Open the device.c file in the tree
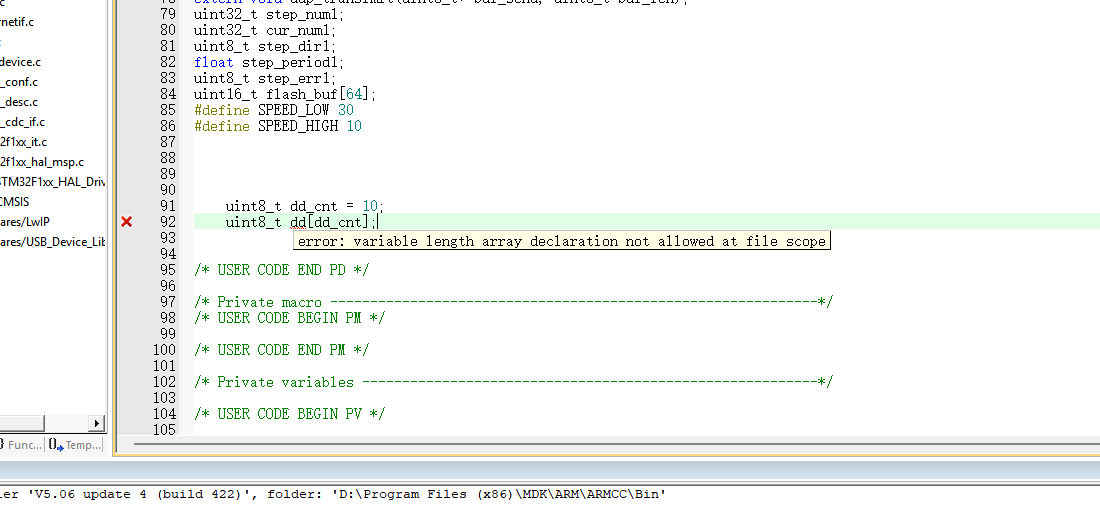Viewport: 1100px width, 505px height. (20, 62)
